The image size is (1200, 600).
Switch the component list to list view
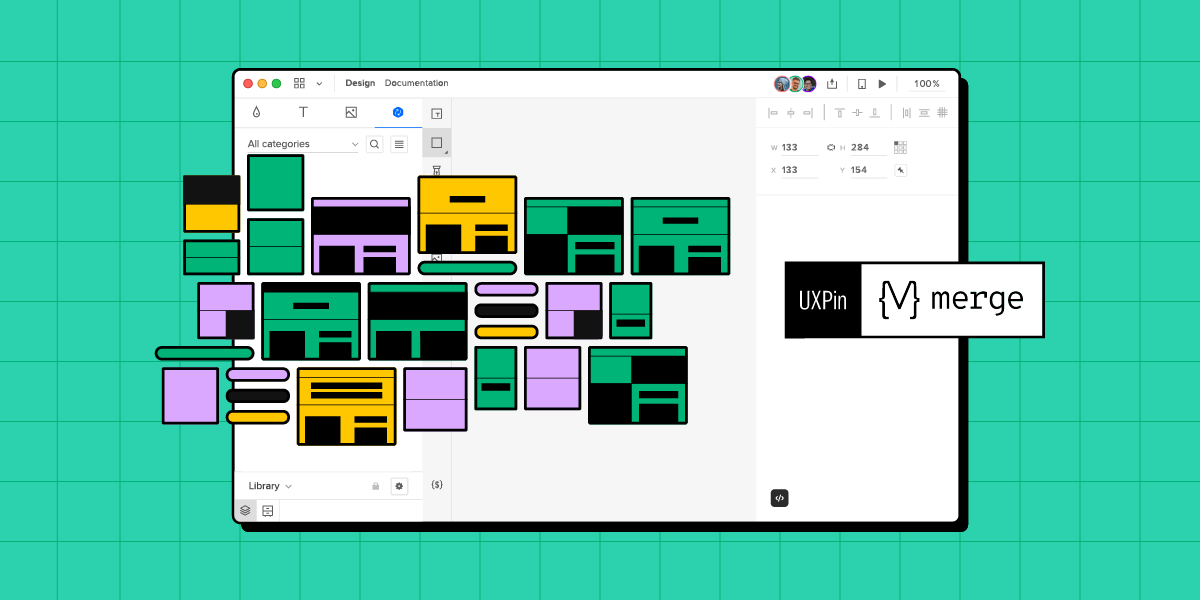point(399,143)
